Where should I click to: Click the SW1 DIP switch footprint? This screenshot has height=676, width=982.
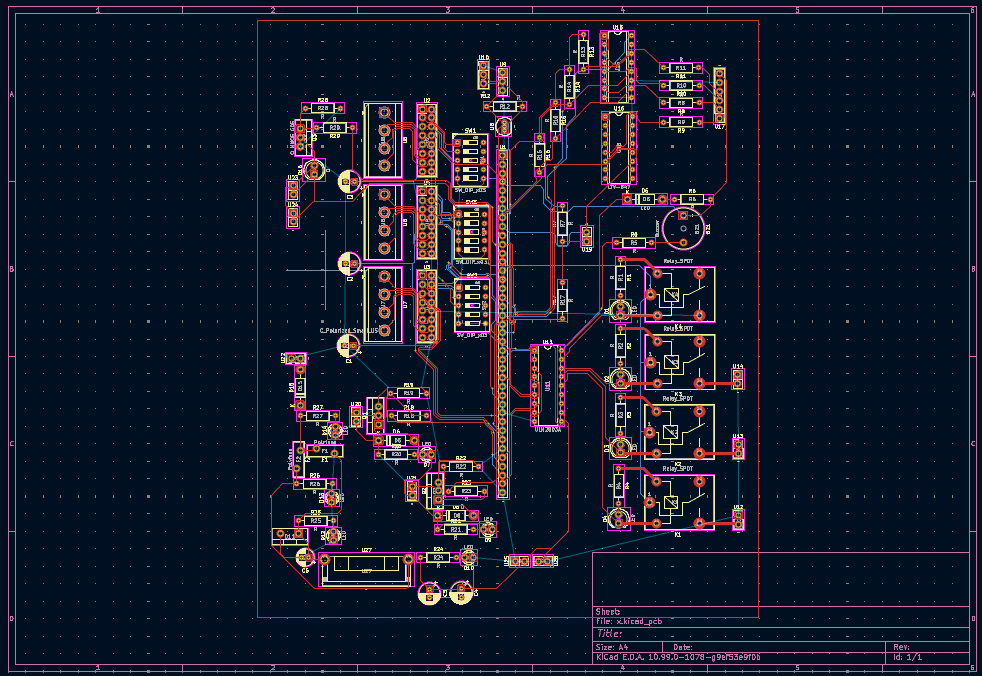tap(470, 160)
